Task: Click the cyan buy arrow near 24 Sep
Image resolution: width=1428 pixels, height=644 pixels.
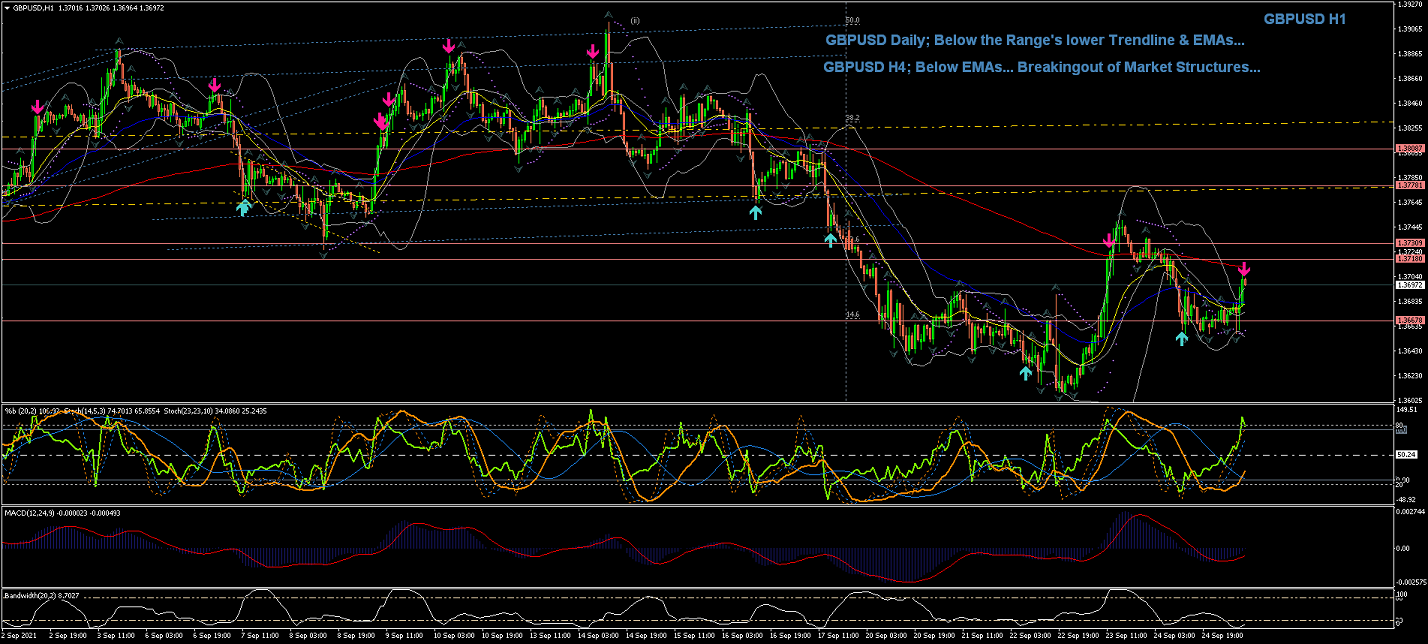Action: [1181, 338]
